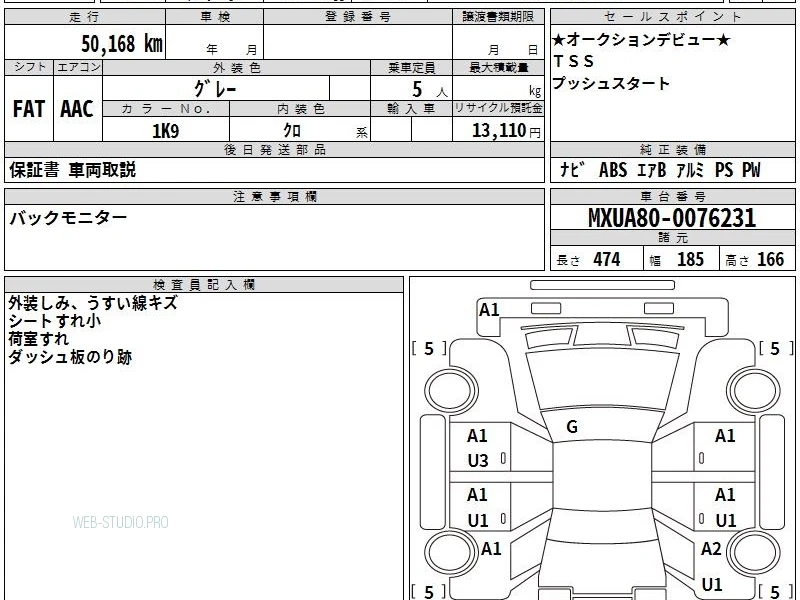Select the セールスポイント header
The image size is (800, 600).
tap(672, 17)
